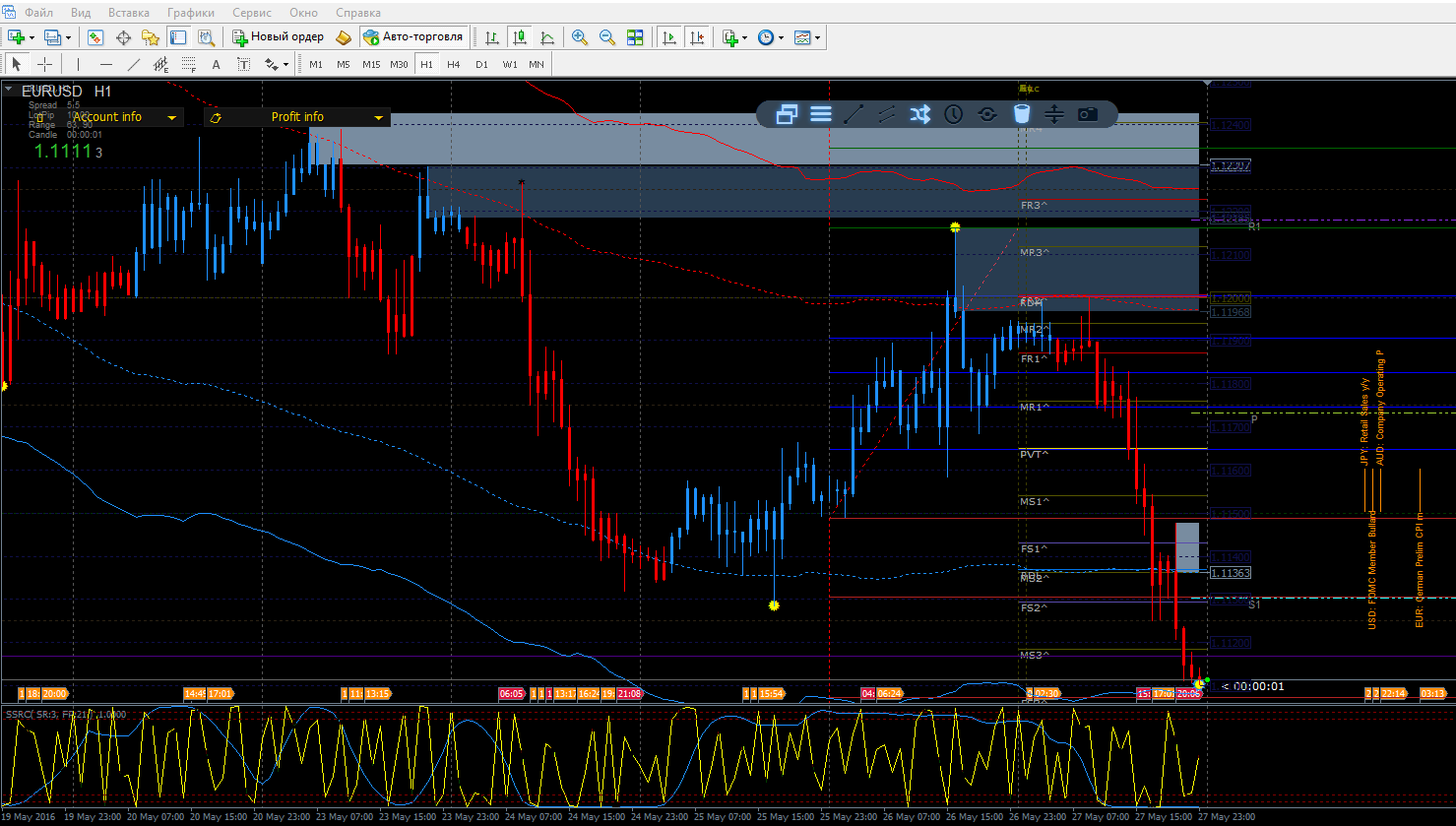This screenshot has height=826, width=1456.
Task: Pick the trendline drawing tool
Action: pyautogui.click(x=134, y=64)
